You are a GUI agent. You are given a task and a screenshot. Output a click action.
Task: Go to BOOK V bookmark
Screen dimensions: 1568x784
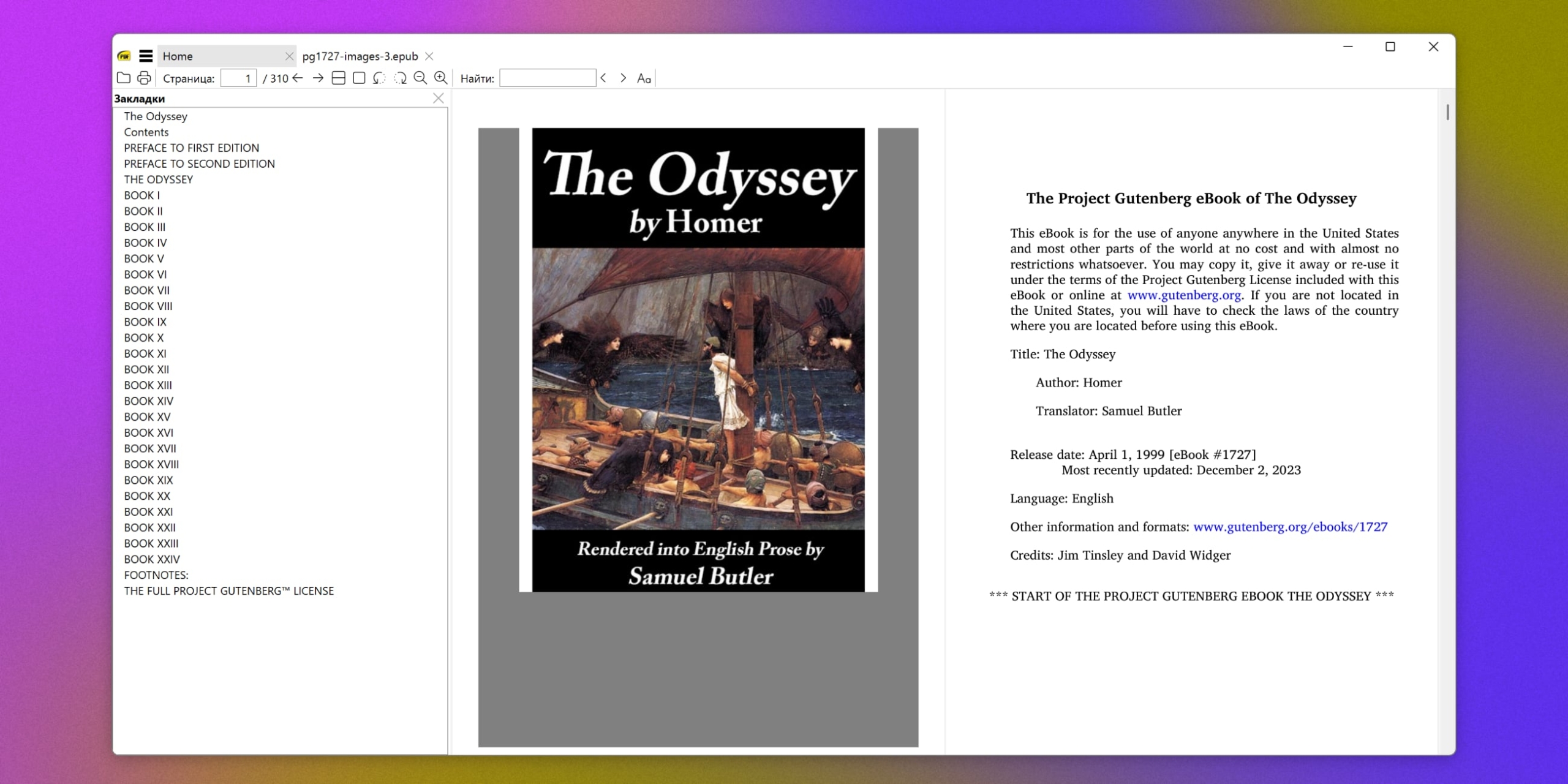(x=144, y=259)
